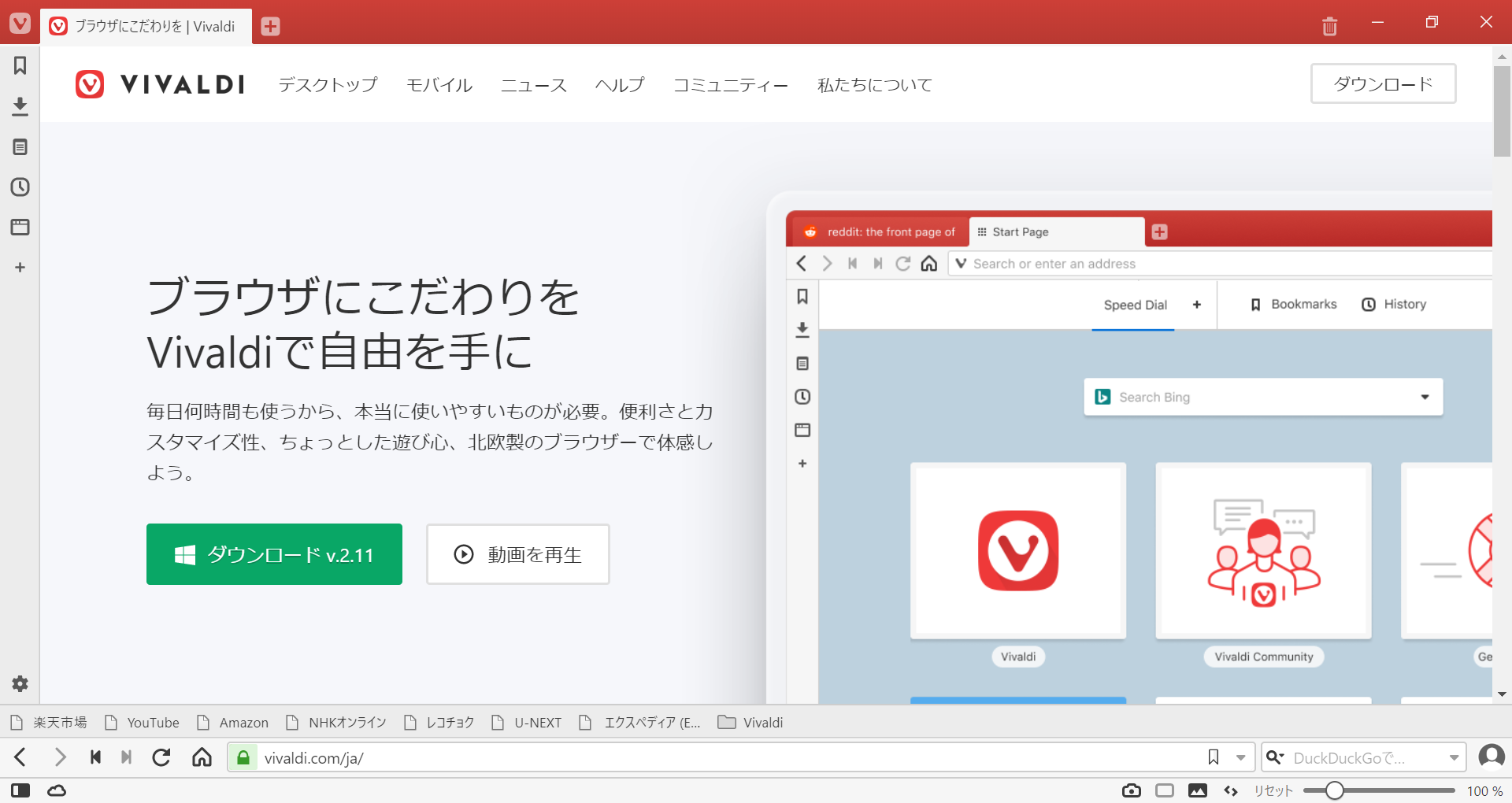Screen dimensions: 1512x803
Task: Open the モバイル menu item
Action: pyautogui.click(x=439, y=84)
